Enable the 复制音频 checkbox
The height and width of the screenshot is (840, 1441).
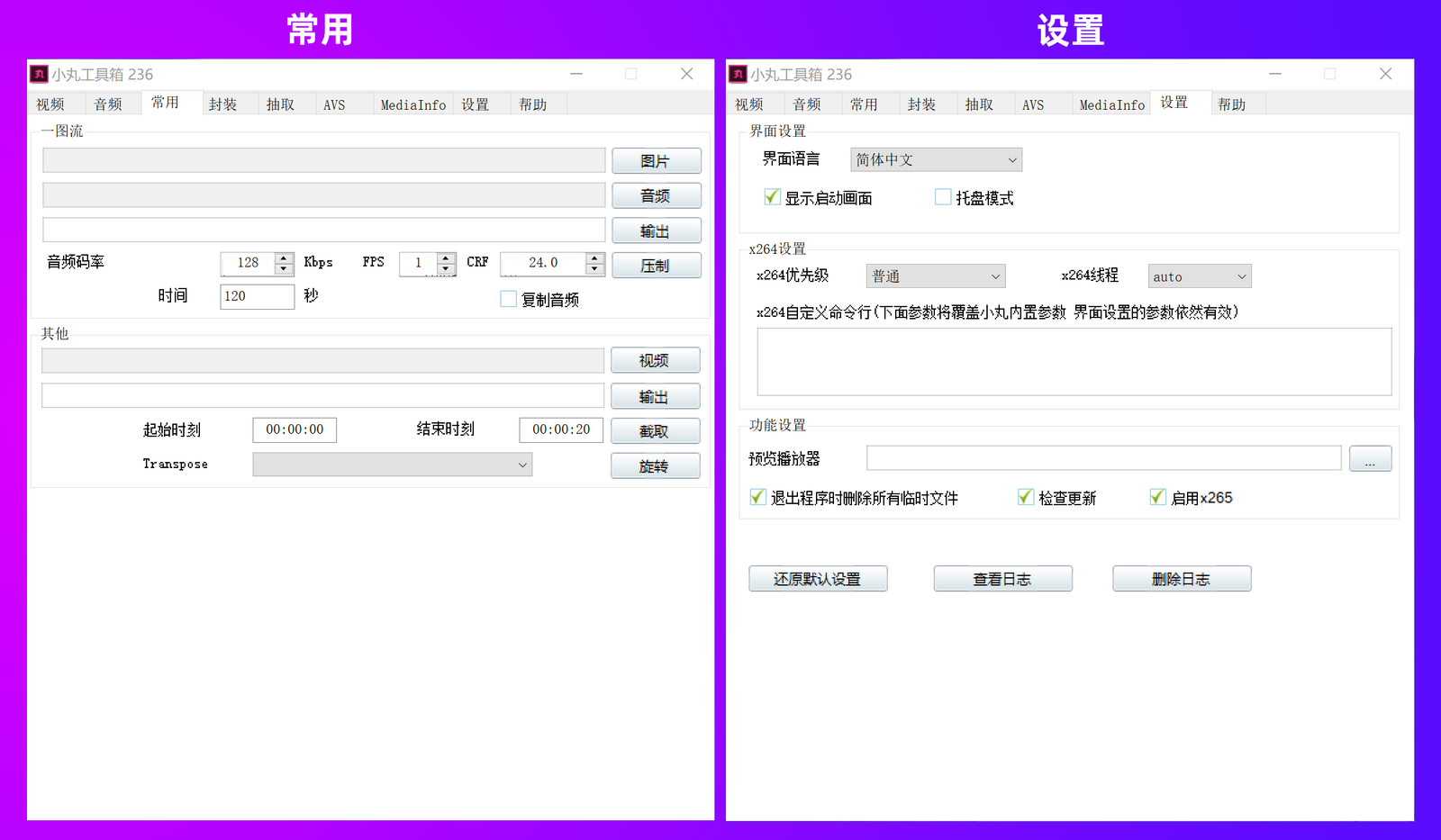tap(508, 299)
